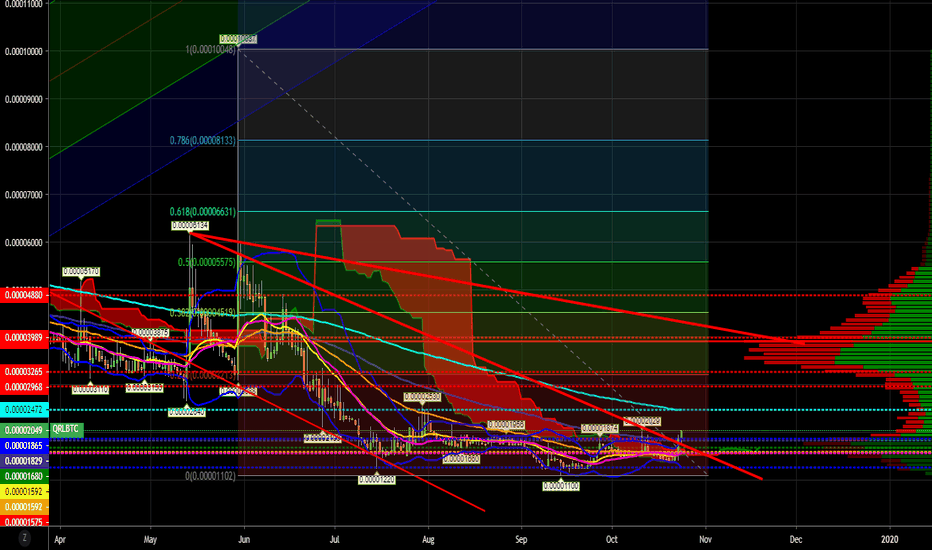
Task: Click the 0.00010000 price axis tick
Action: (x=24, y=52)
